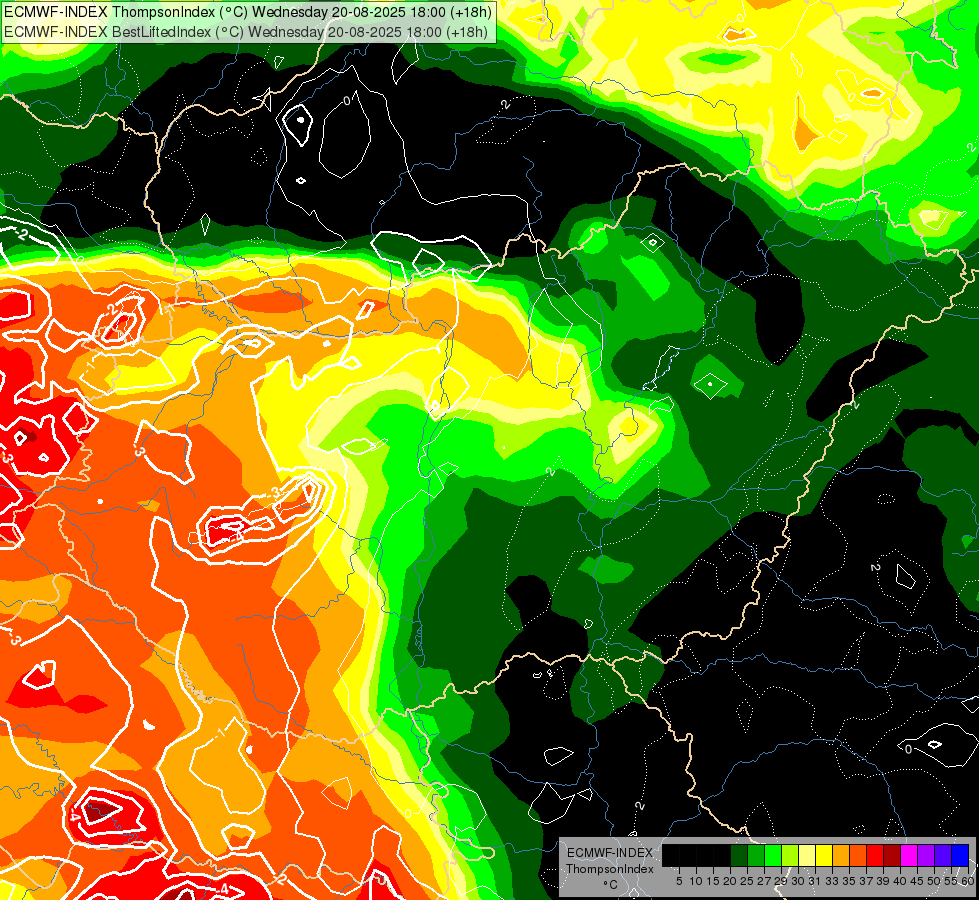Click the ThompsonIndex label in the legend
This screenshot has height=900, width=979.
point(610,869)
